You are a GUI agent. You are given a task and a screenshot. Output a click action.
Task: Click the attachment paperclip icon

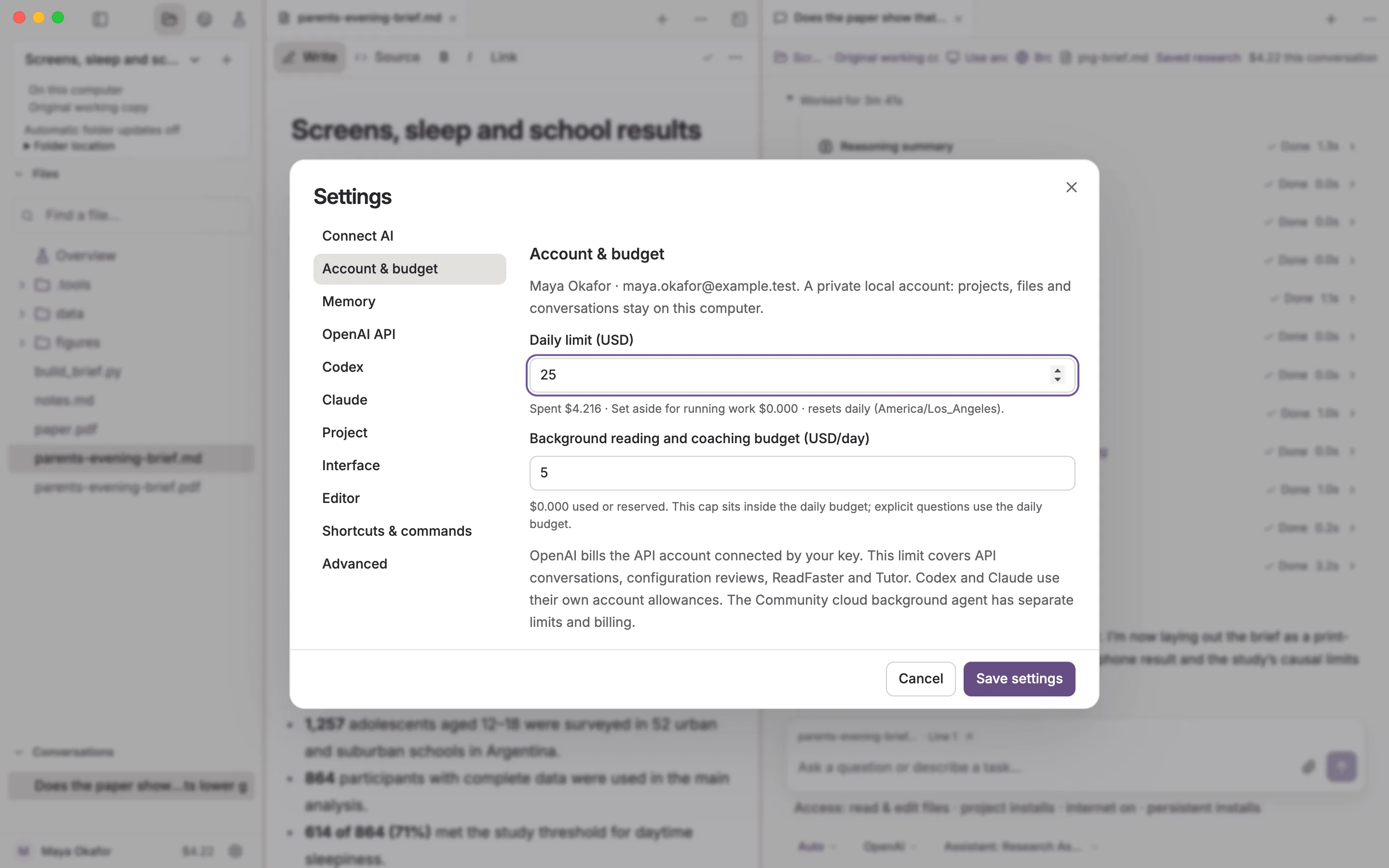point(1308,767)
